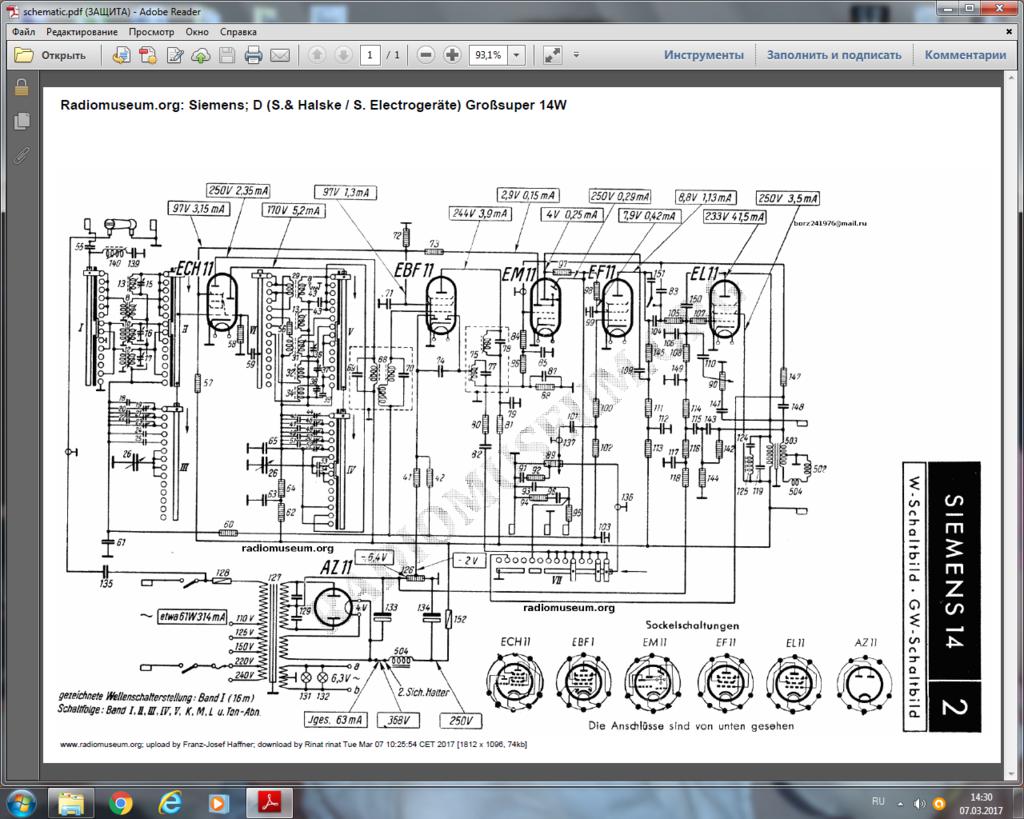Save the file with the floppy icon
Screen dimensions: 1024x819
coord(227,56)
